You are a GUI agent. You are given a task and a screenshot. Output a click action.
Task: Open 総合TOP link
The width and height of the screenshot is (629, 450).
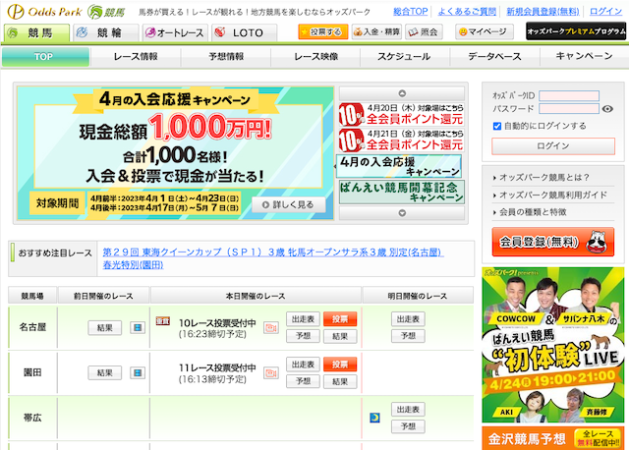410,12
